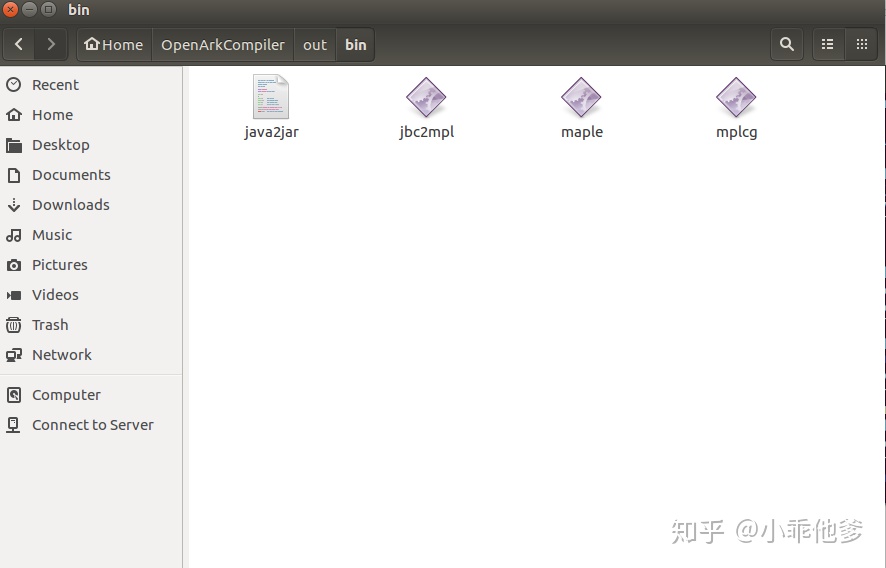Click the Downloads arrow icon in sidebar

[x=14, y=205]
